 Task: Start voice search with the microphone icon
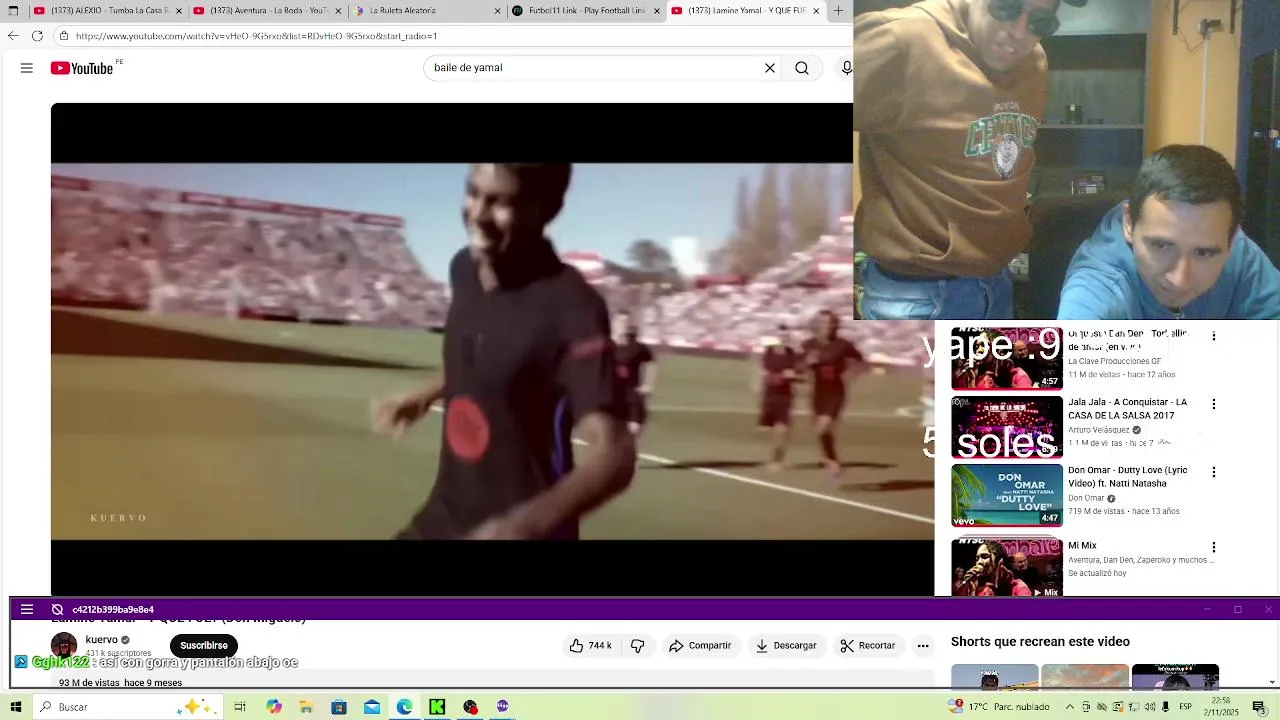click(x=847, y=68)
